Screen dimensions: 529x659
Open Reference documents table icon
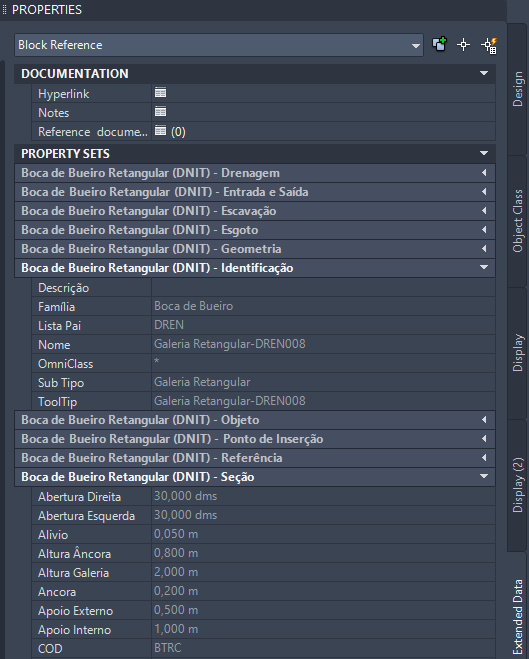(161, 131)
